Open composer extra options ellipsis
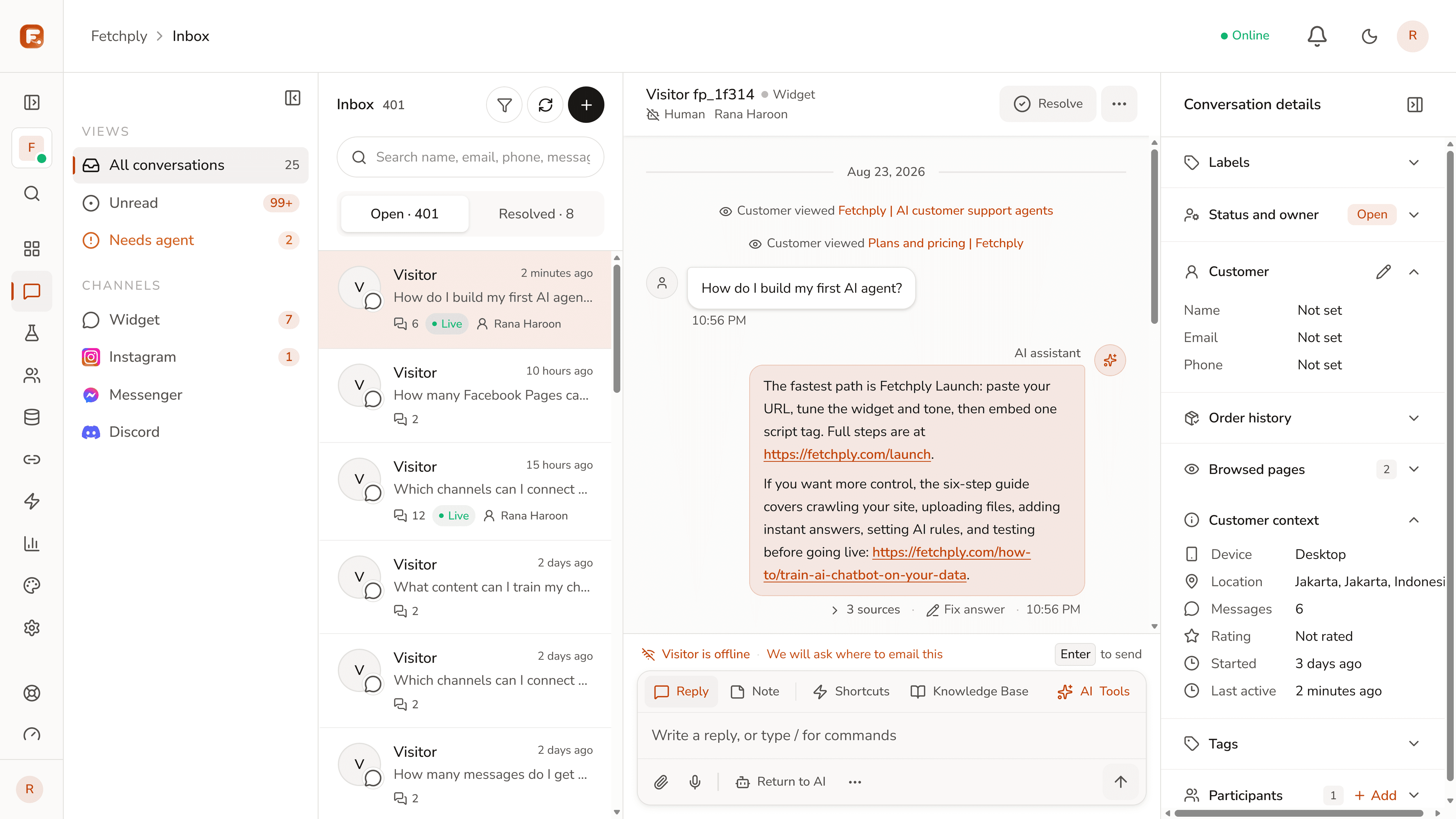 (855, 782)
